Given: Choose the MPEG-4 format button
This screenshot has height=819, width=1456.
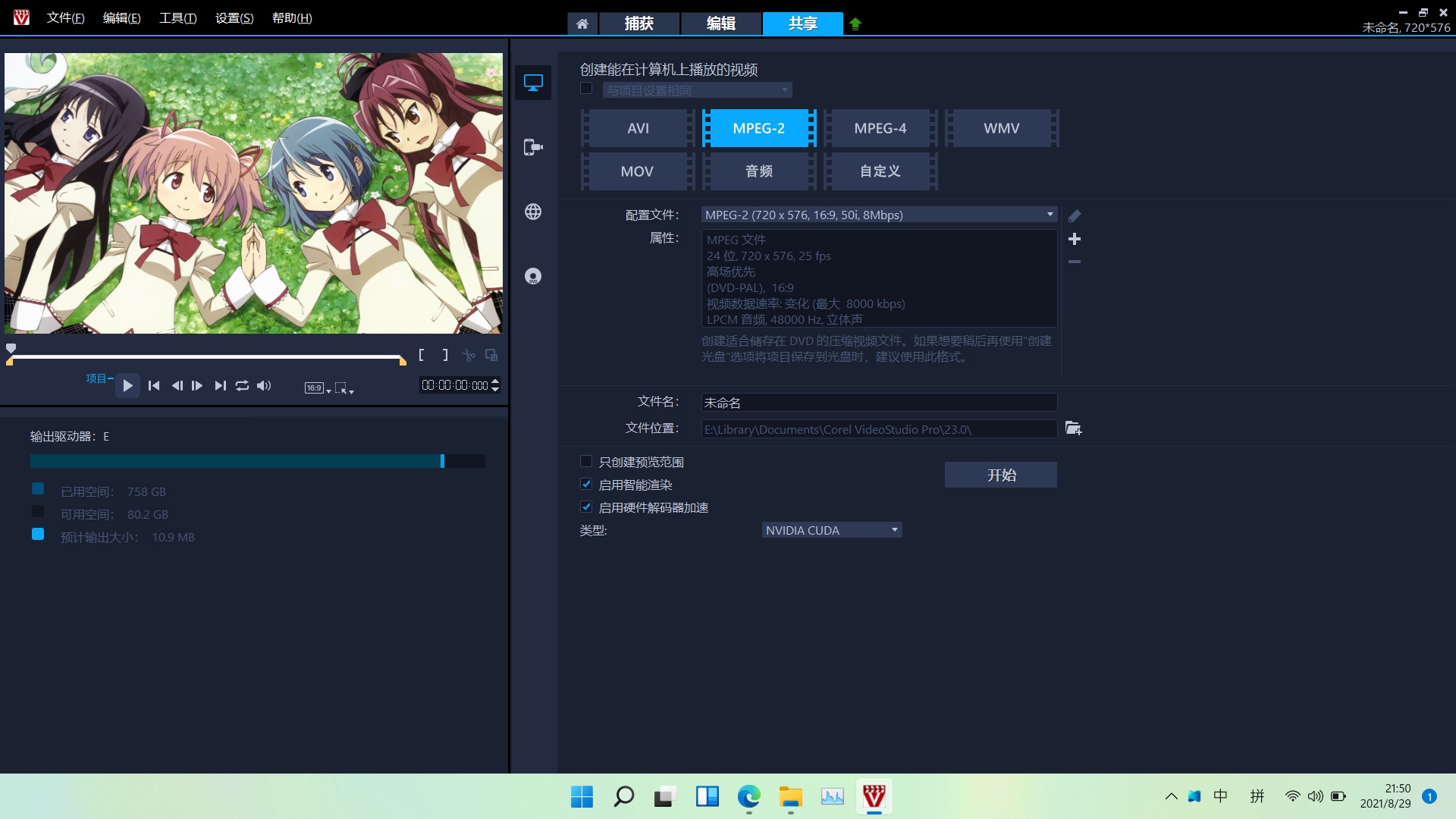Looking at the screenshot, I should point(880,128).
